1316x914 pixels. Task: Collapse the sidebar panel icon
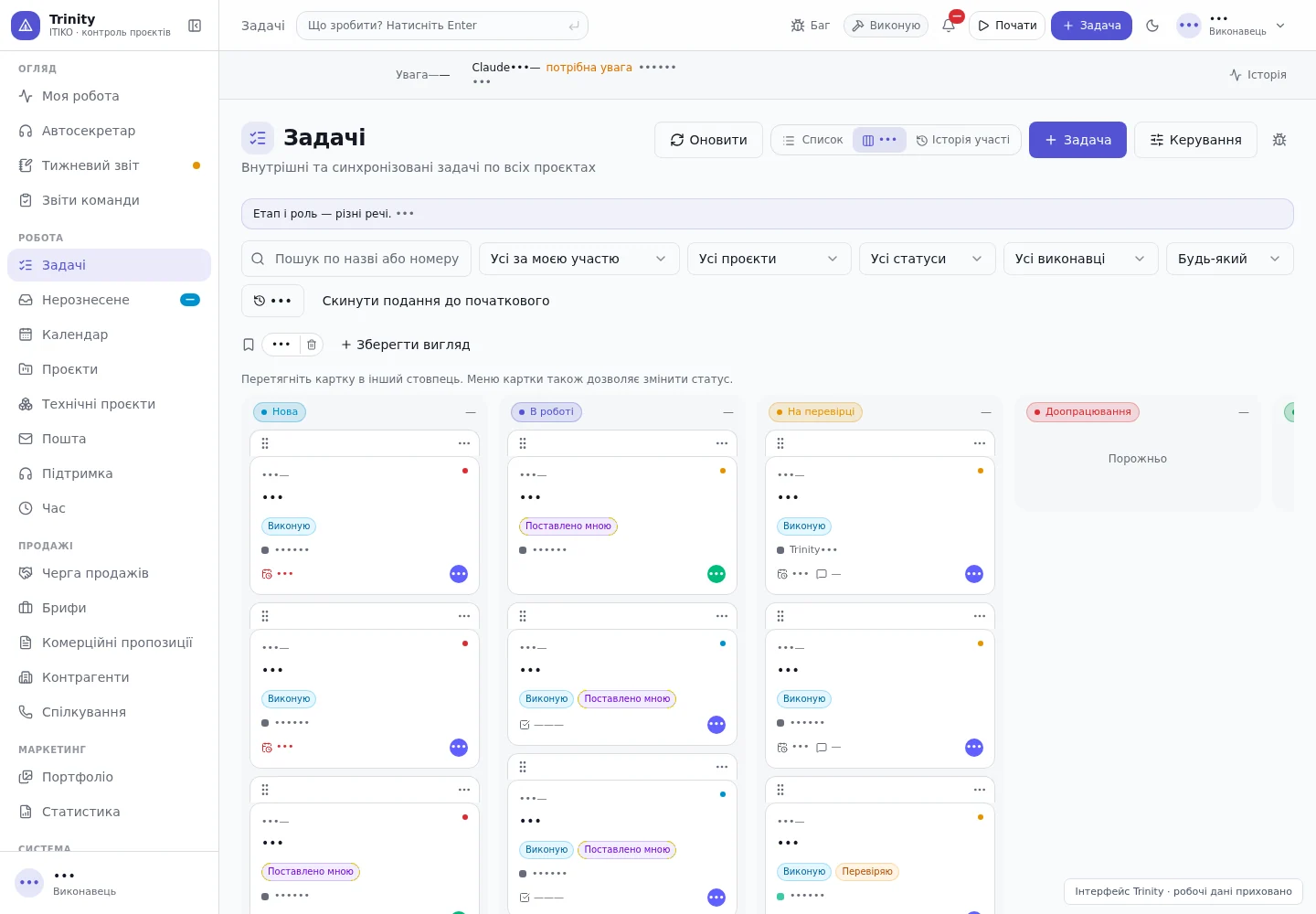195,26
